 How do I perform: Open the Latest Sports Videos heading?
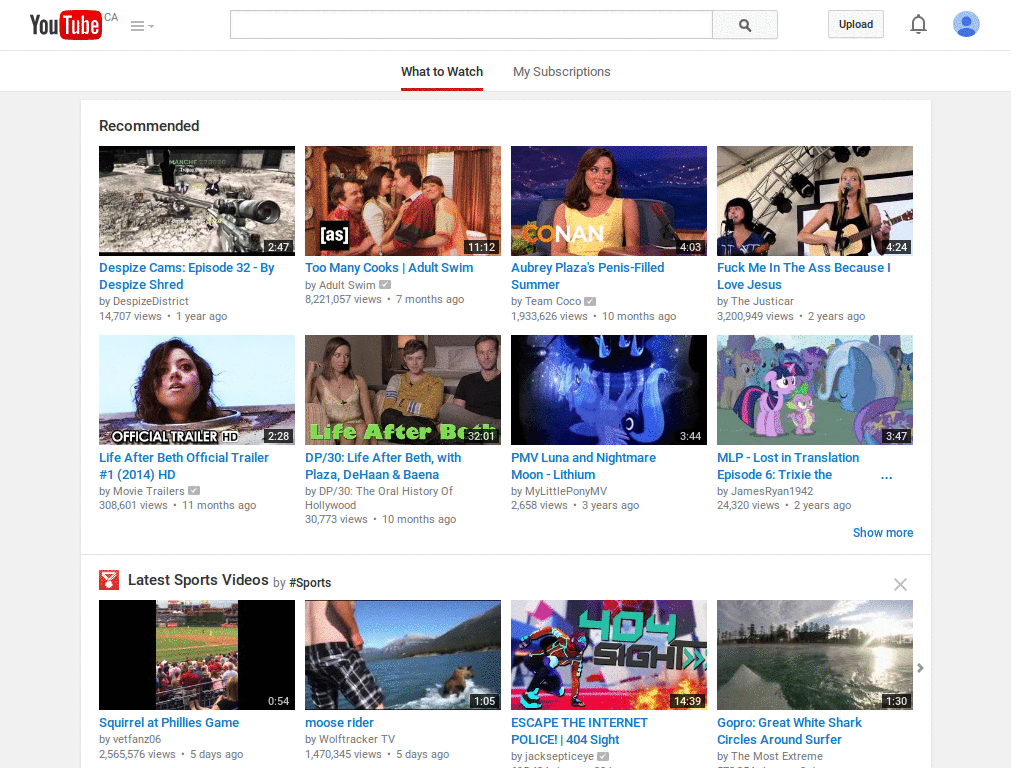(198, 580)
